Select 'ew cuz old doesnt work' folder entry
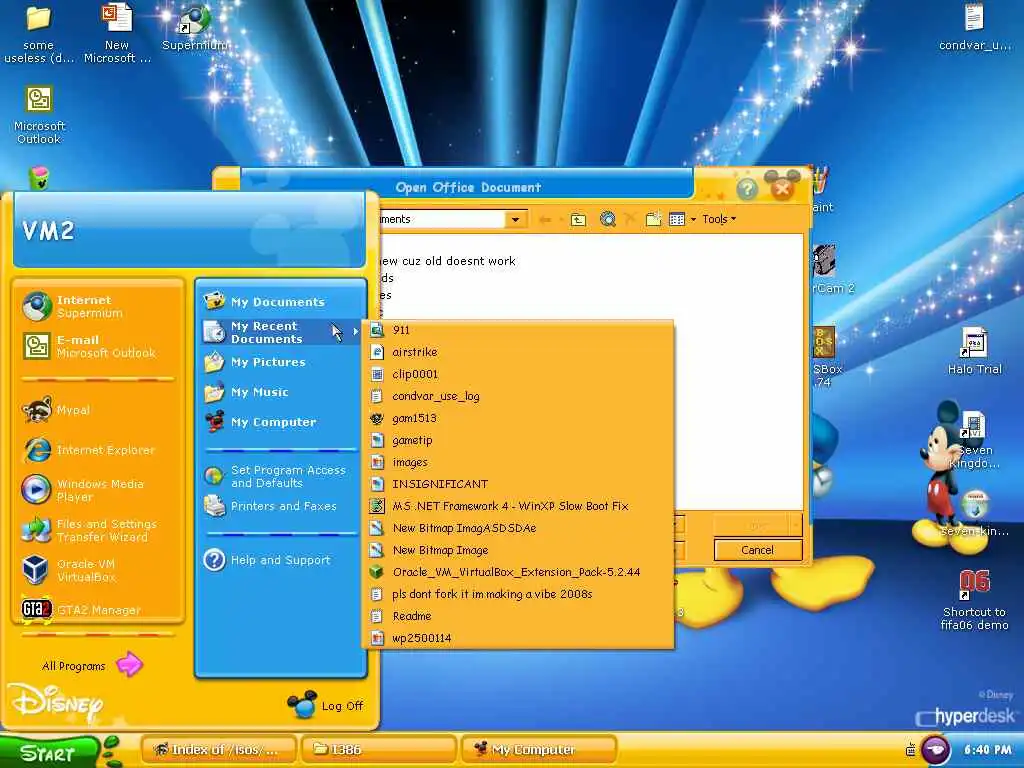The height and width of the screenshot is (768, 1024). click(448, 261)
